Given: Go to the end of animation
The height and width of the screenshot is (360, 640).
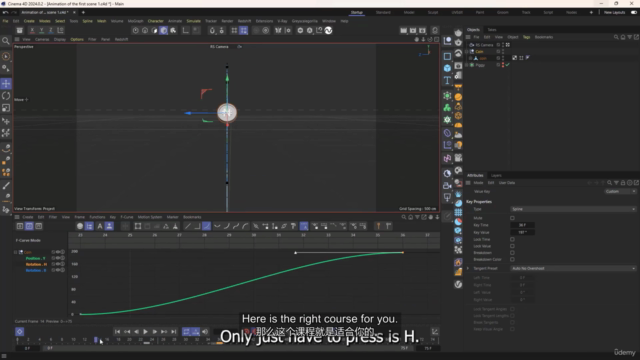Looking at the screenshot, I should click(x=173, y=332).
